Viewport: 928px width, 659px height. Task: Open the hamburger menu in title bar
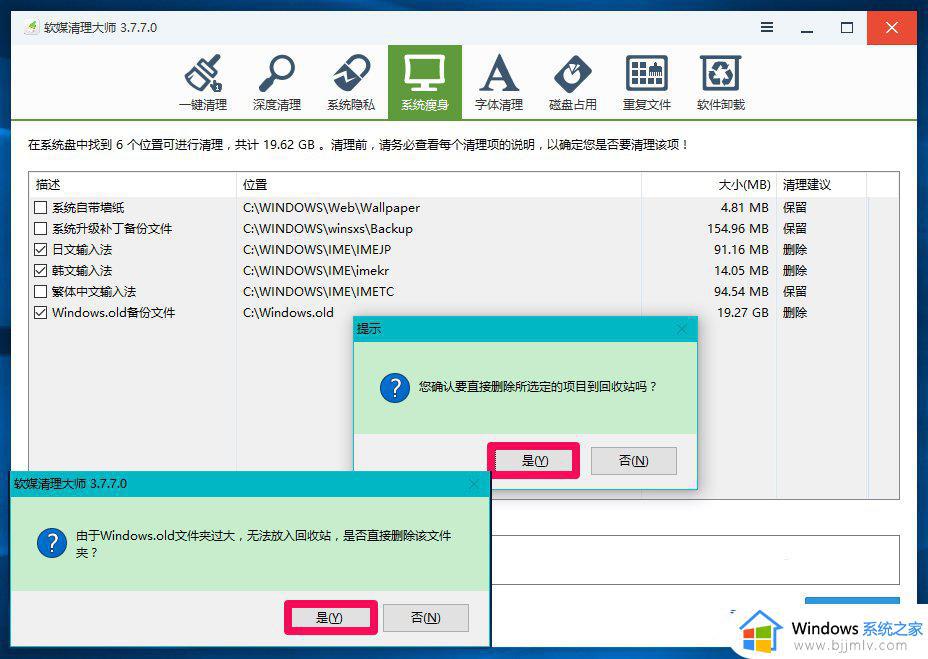coord(767,27)
